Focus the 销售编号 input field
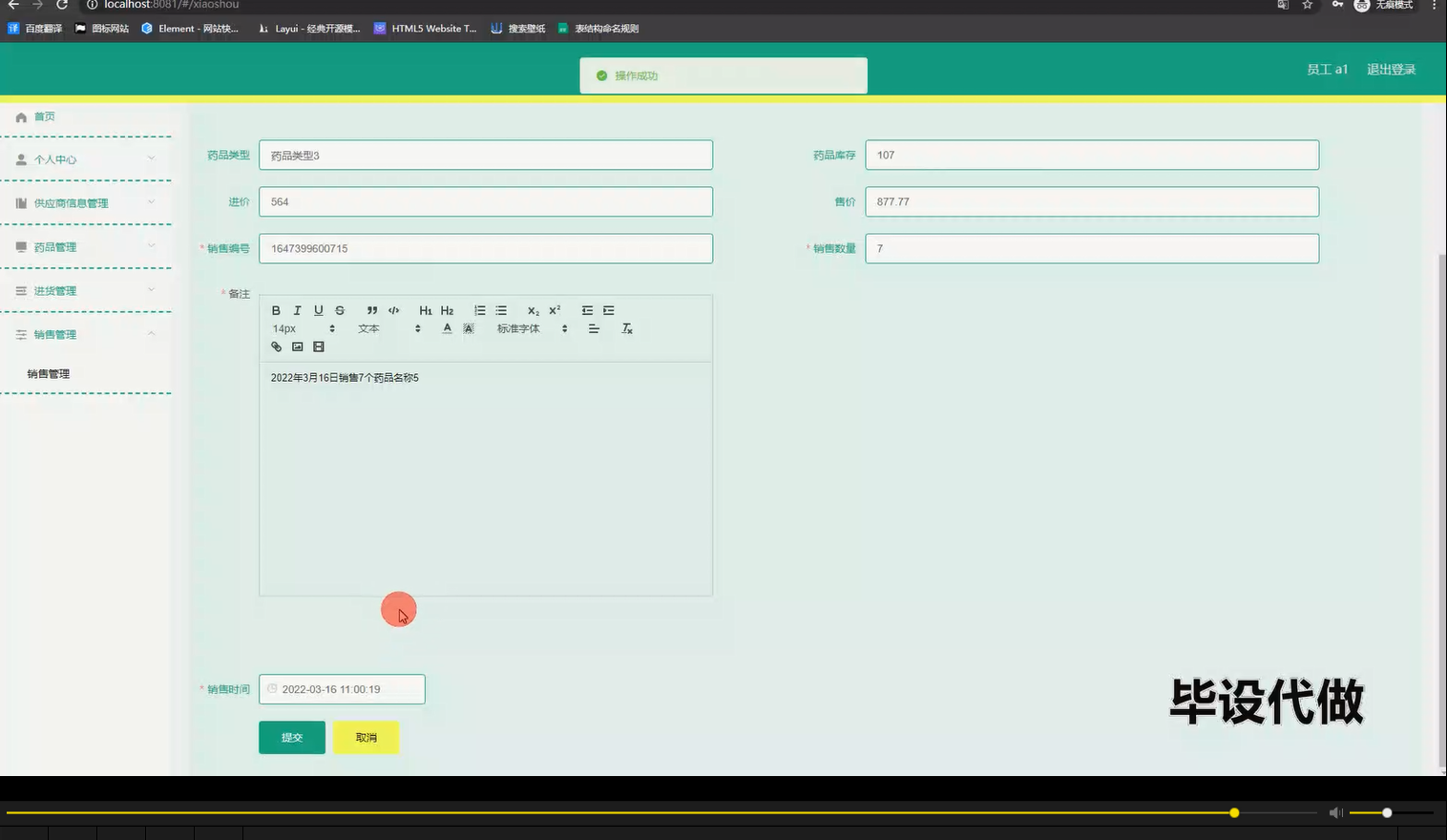Image resolution: width=1447 pixels, height=840 pixels. click(486, 248)
